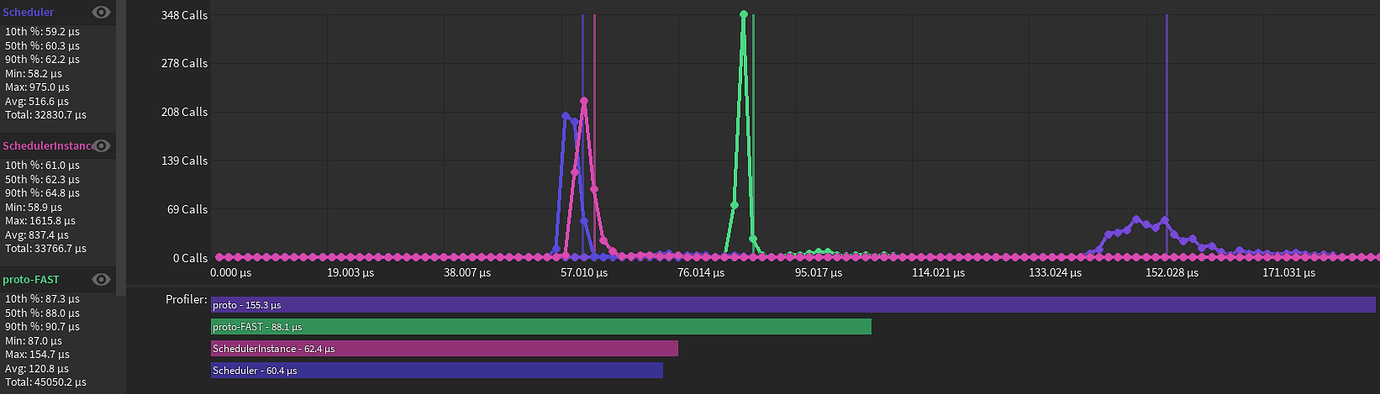1380x394 pixels.
Task: Toggle proto-FAST eye visibility icon
Action: tap(101, 279)
